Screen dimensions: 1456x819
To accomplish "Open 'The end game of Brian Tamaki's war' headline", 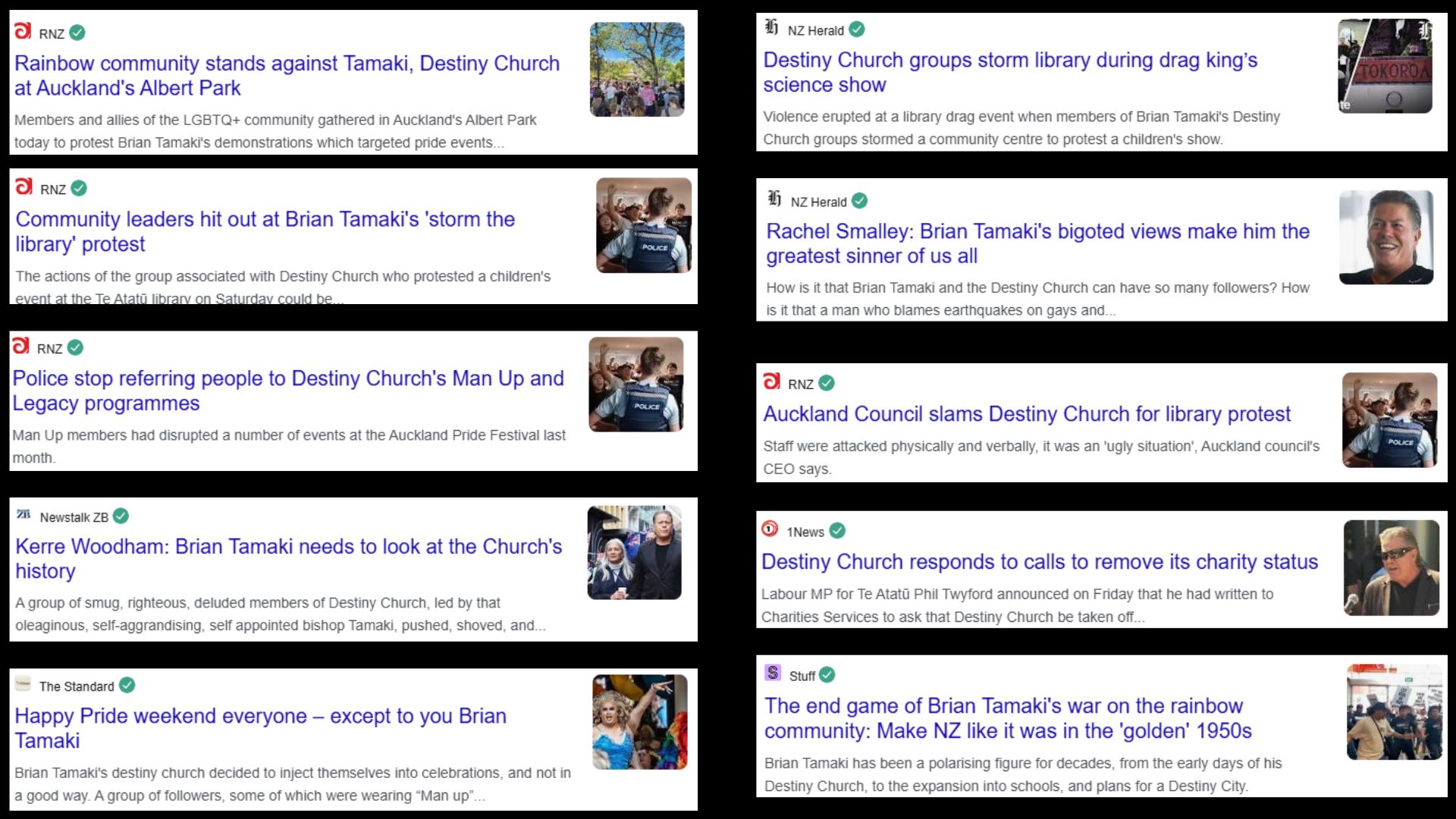I will point(1008,718).
